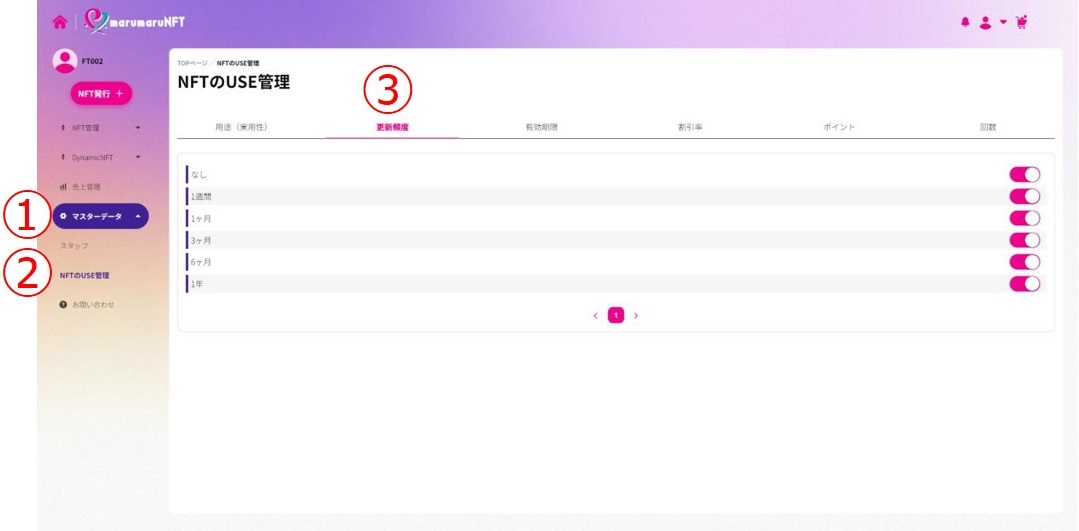Open the 割引率 tab
The height and width of the screenshot is (531, 1079).
[690, 127]
